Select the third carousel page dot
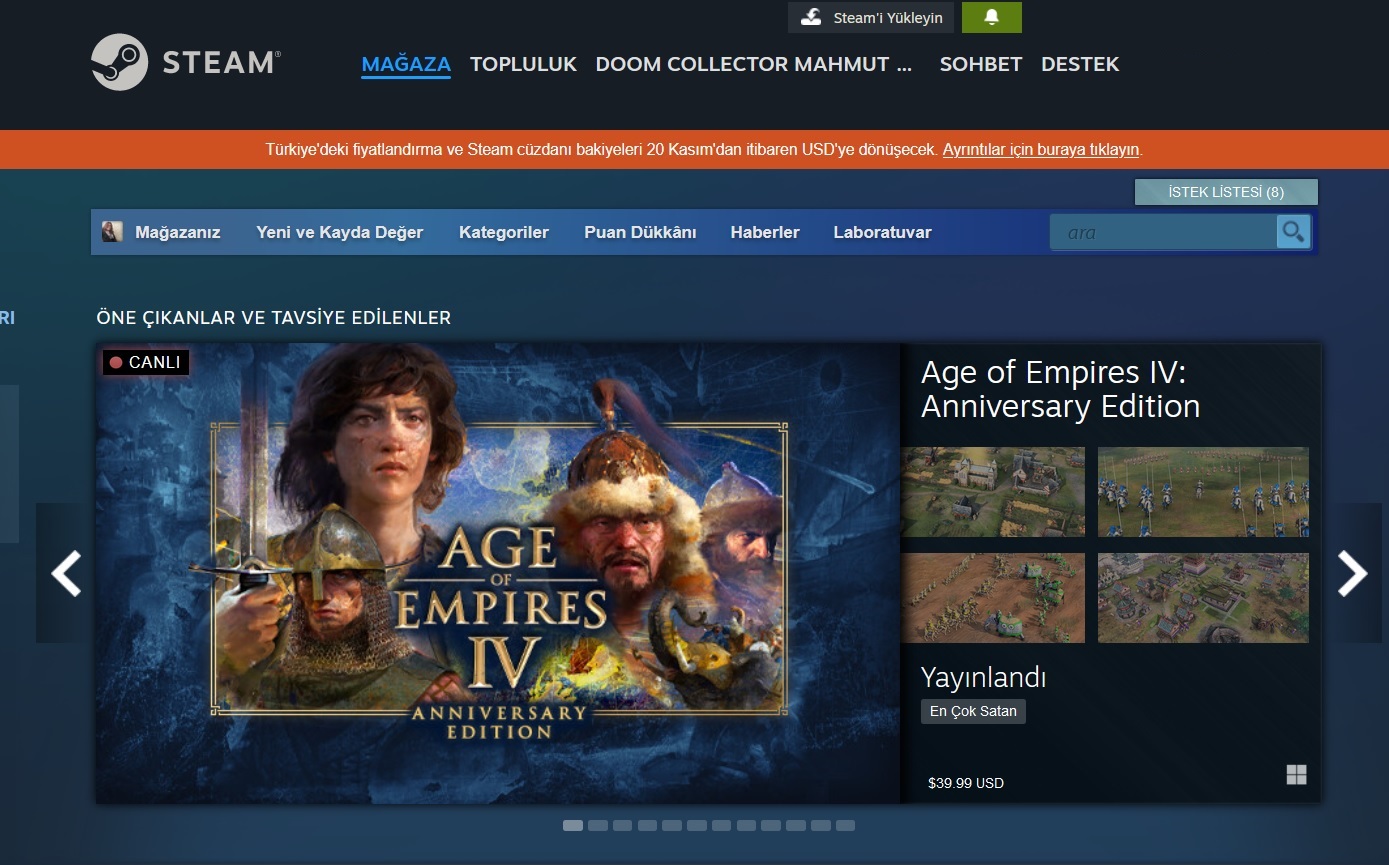The width and height of the screenshot is (1389, 865). [623, 826]
